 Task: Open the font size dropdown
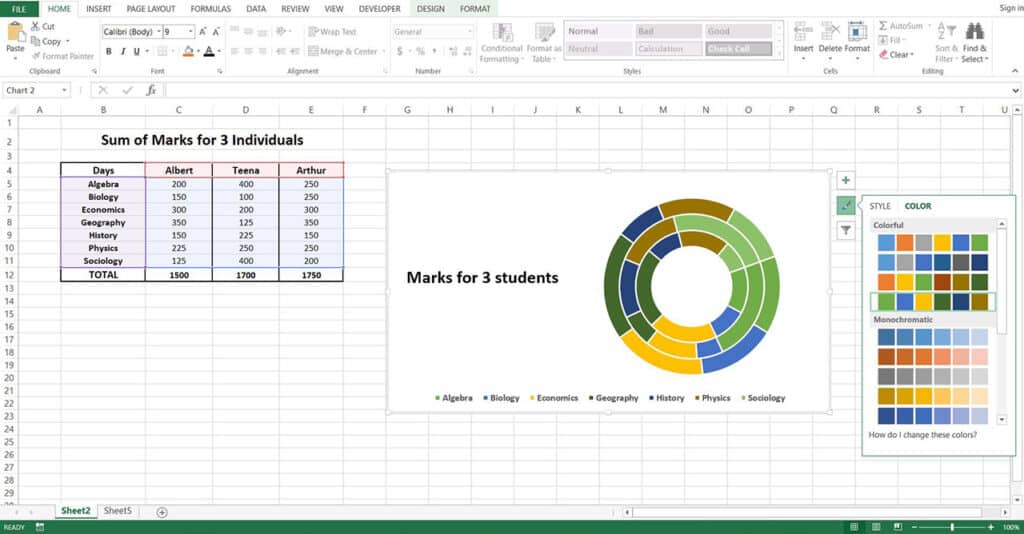coord(192,32)
